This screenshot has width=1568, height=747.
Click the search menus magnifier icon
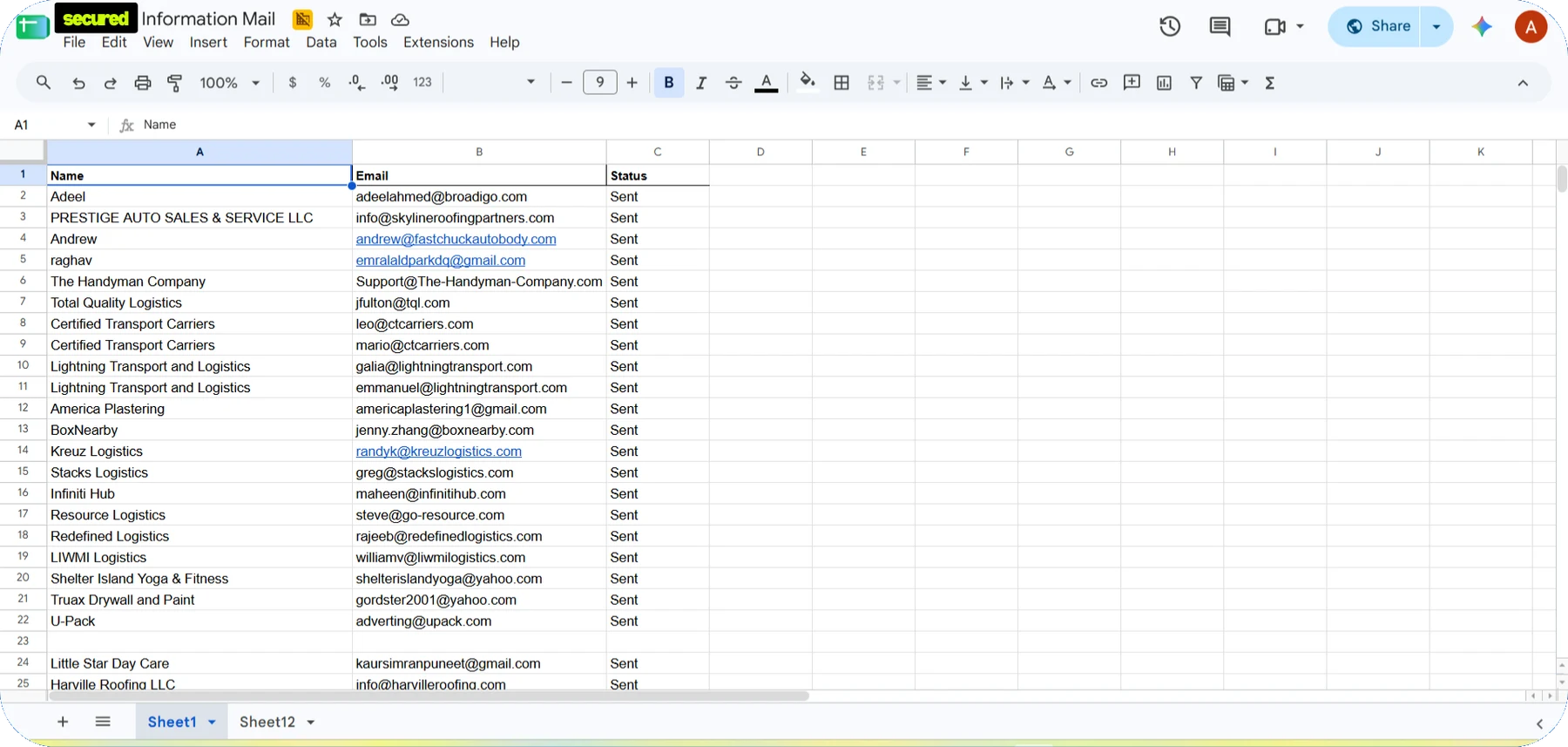coord(43,83)
